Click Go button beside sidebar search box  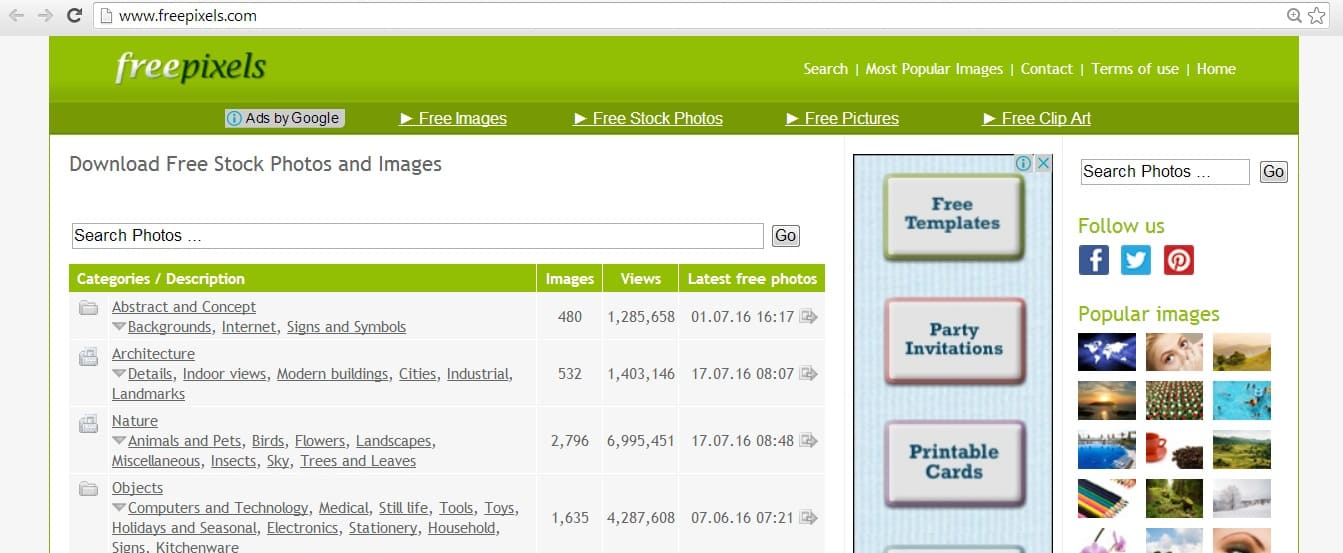(x=1273, y=172)
